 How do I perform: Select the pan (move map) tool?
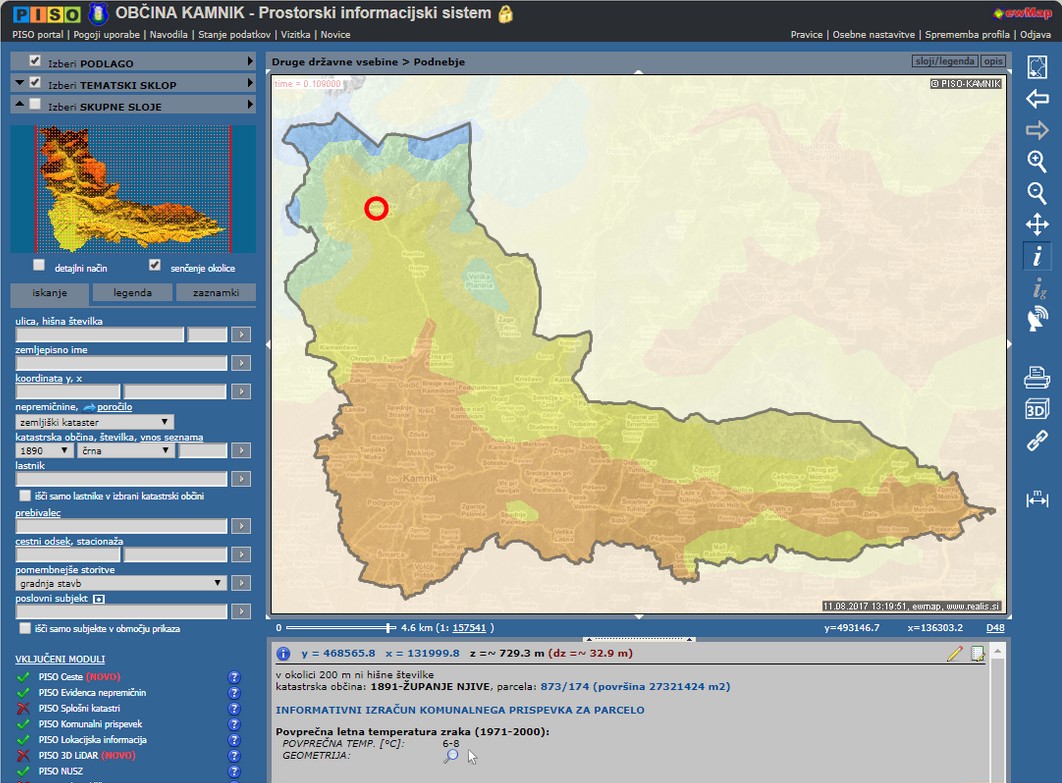pyautogui.click(x=1037, y=225)
